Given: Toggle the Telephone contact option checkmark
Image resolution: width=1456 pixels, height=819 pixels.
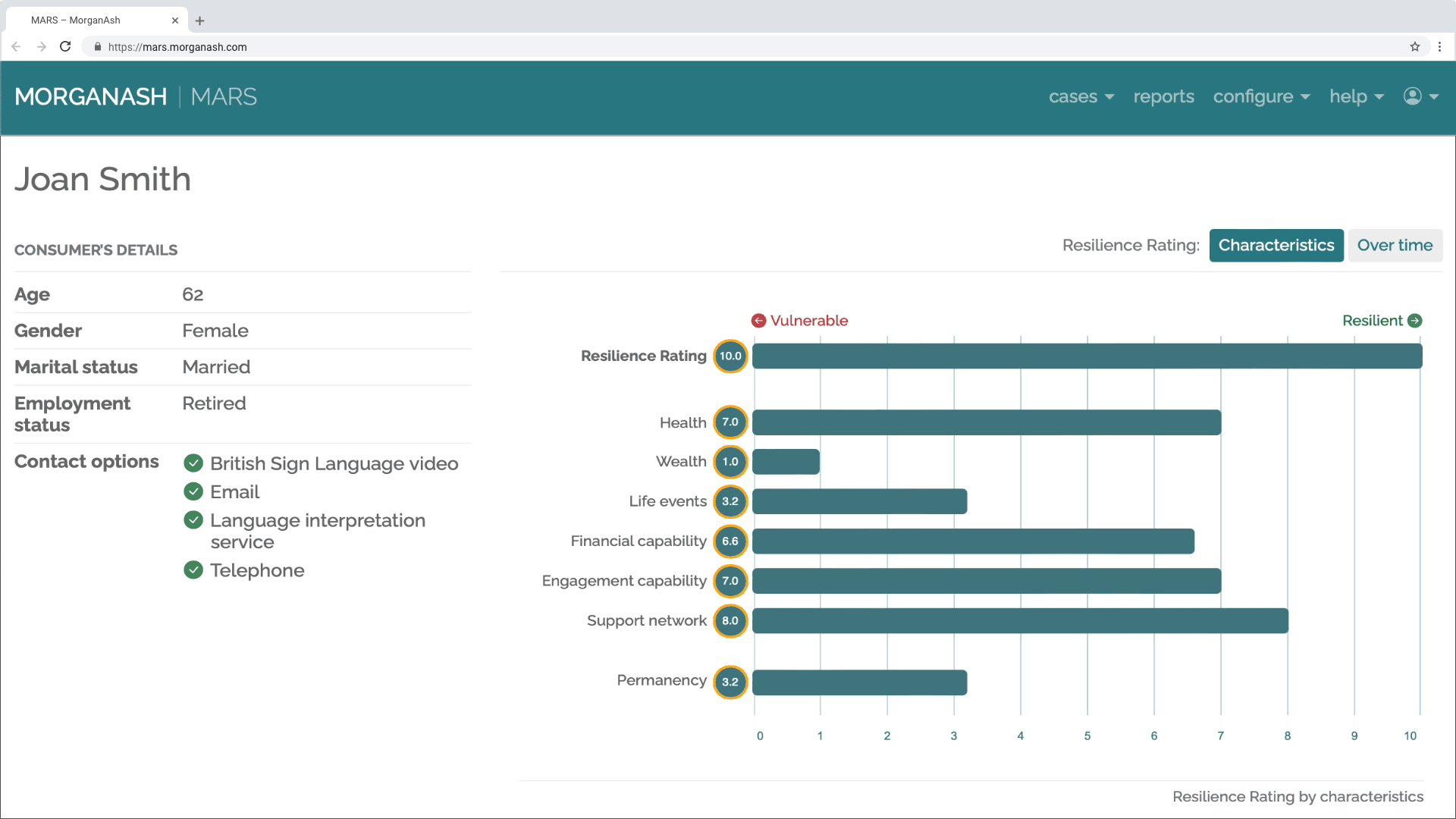Looking at the screenshot, I should pos(193,570).
